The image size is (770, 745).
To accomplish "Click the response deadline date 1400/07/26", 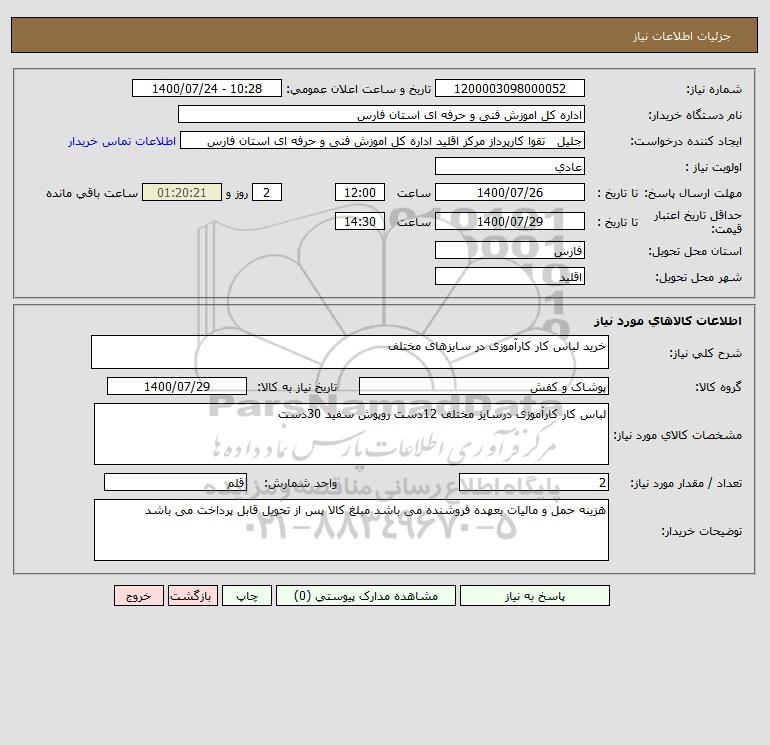I will coord(510,193).
